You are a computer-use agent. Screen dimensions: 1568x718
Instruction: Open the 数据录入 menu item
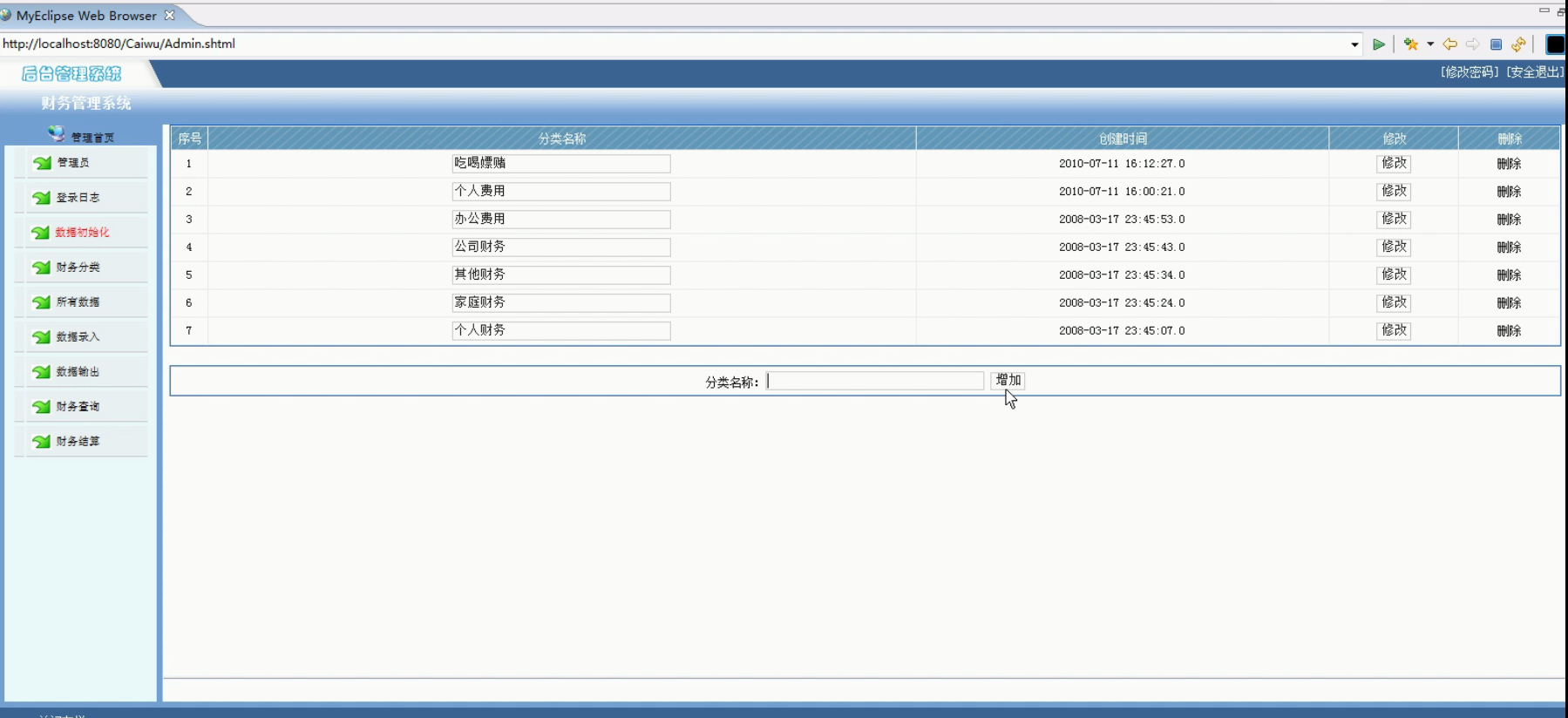[78, 337]
